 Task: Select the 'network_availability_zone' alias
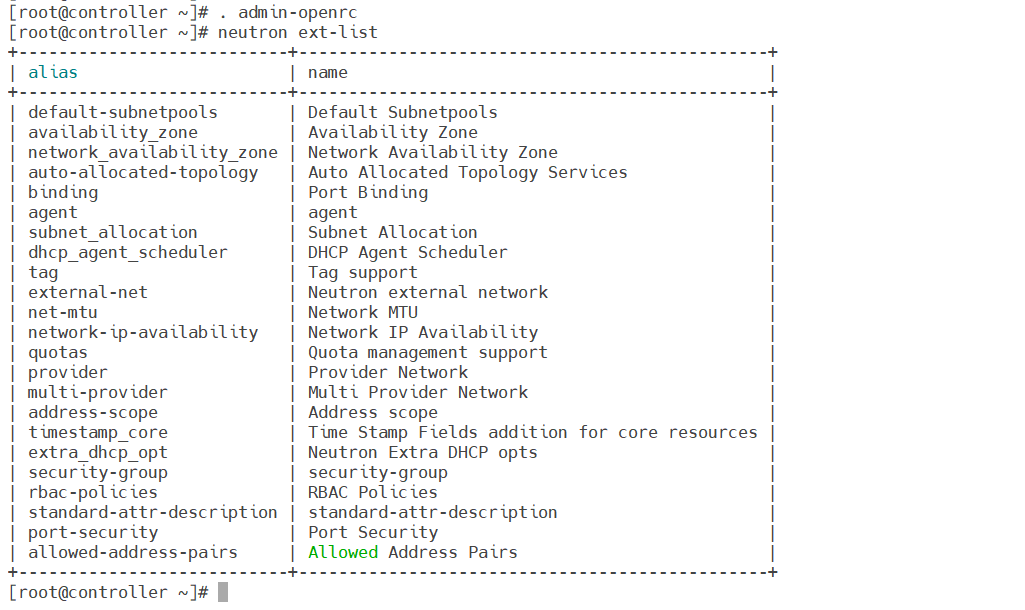point(152,152)
